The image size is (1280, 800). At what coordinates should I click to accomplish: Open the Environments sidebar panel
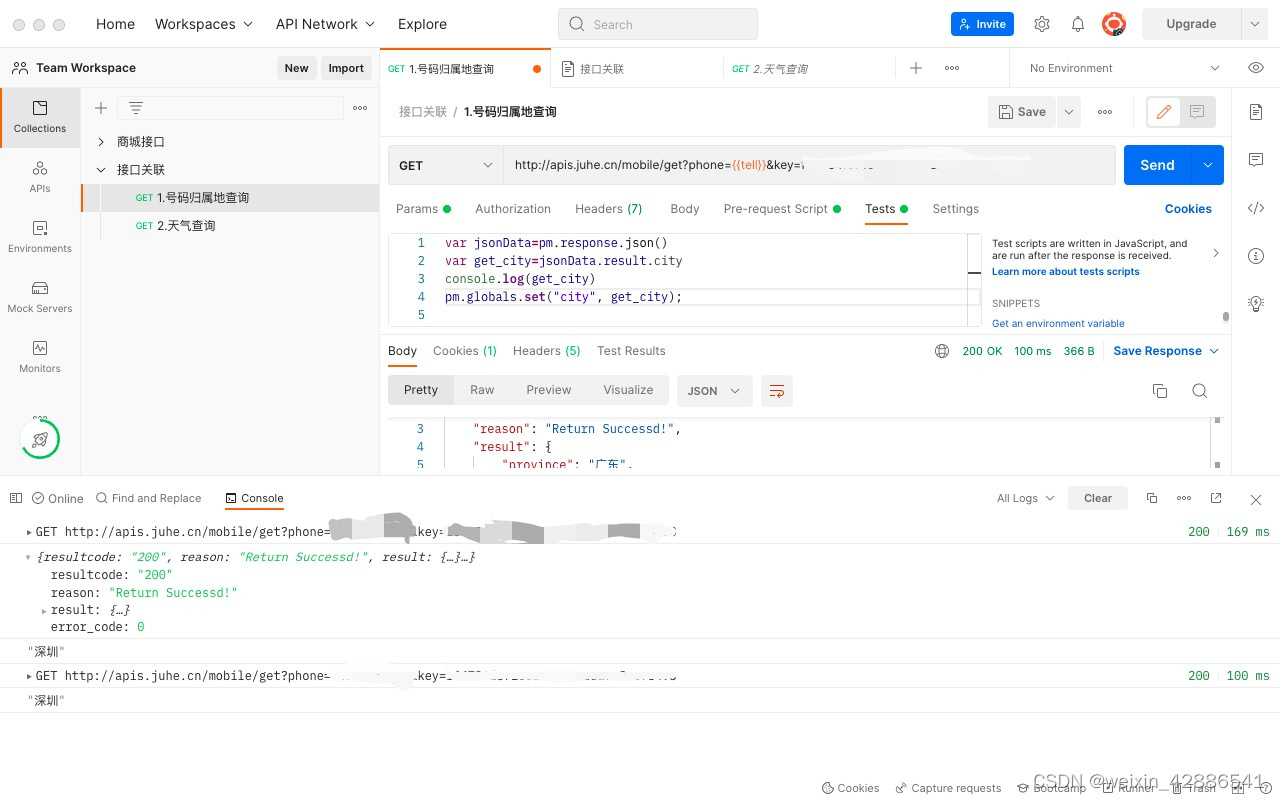40,237
